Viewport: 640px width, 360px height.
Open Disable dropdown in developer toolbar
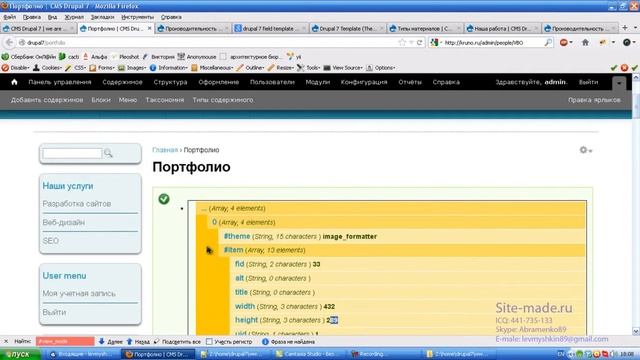(x=16, y=68)
